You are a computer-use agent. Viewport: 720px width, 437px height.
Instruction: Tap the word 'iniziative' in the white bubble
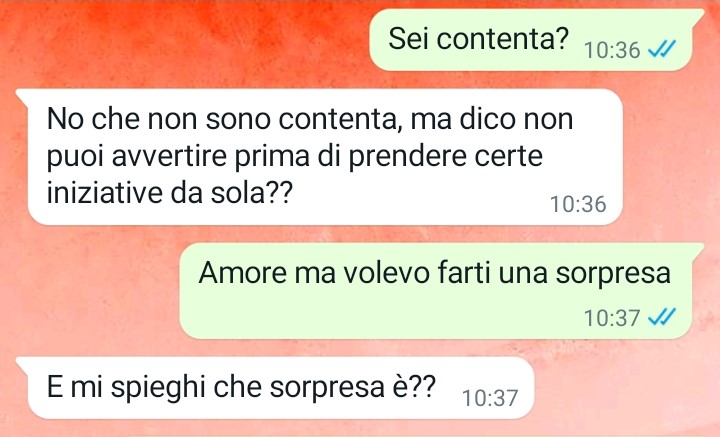[105, 192]
